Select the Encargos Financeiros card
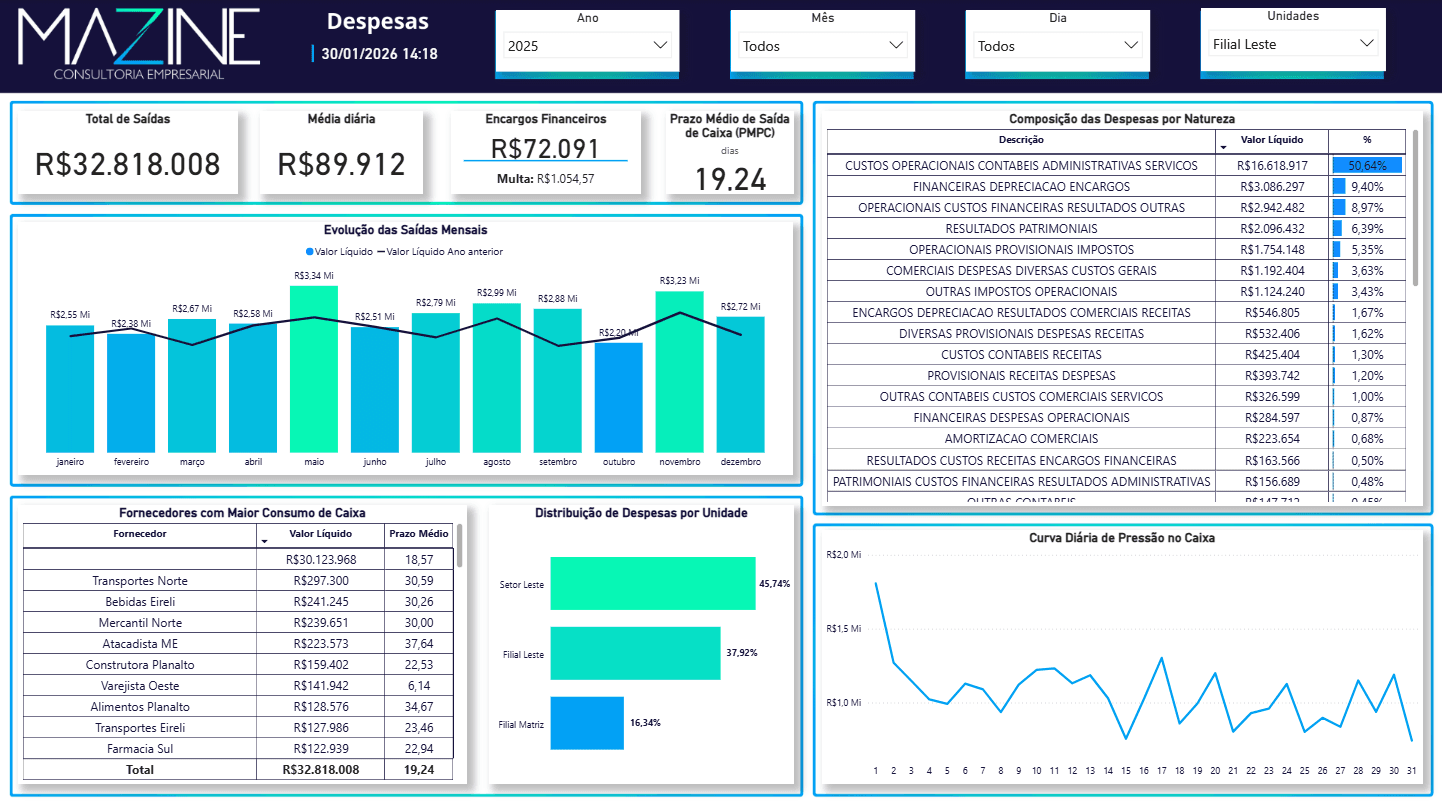 click(545, 150)
